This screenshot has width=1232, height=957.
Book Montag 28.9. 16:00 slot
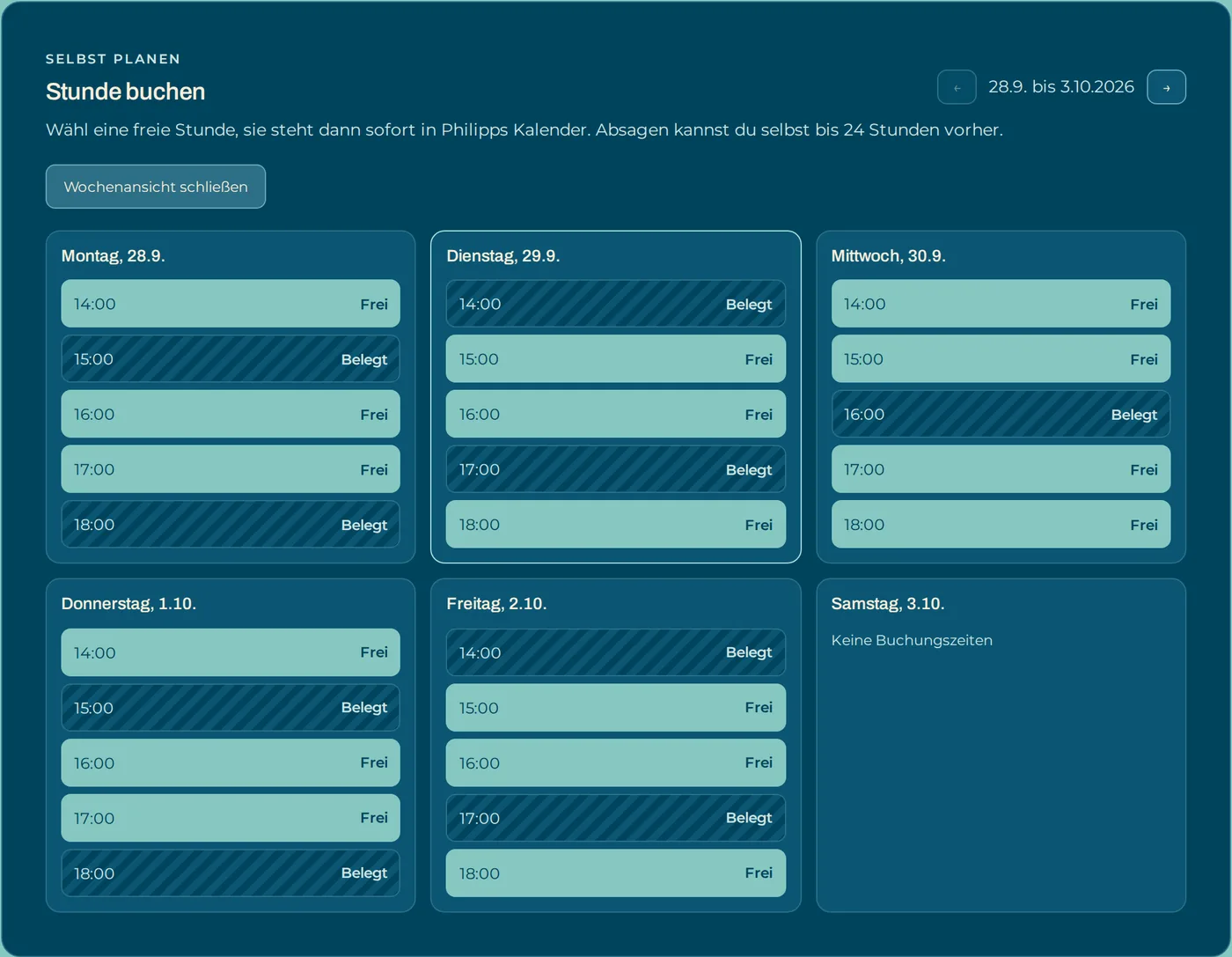pyautogui.click(x=231, y=414)
